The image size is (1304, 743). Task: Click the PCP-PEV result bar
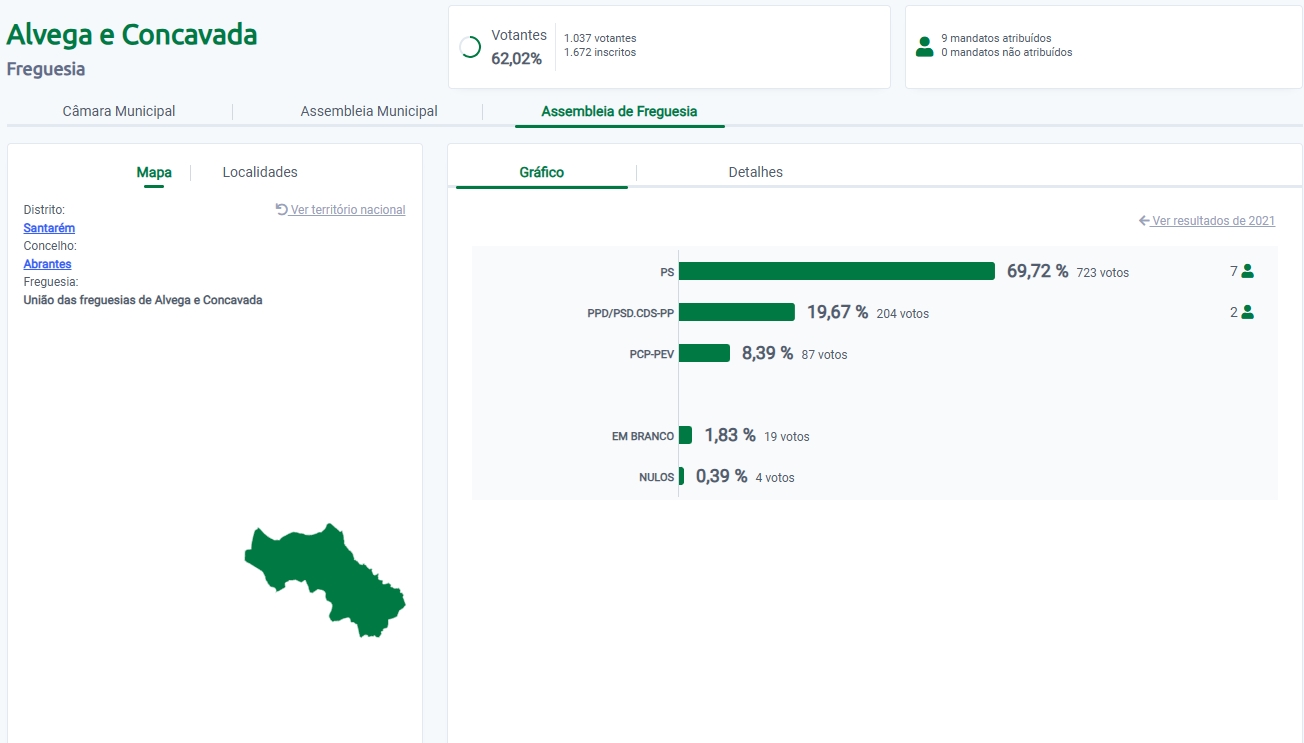click(704, 353)
